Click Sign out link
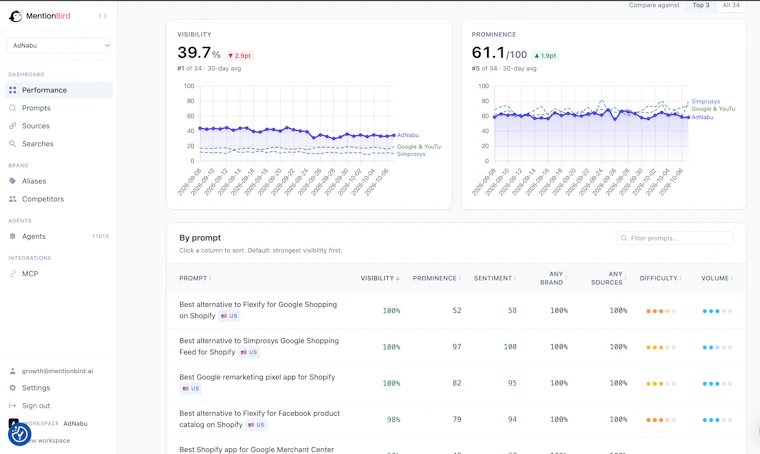This screenshot has height=454, width=760. [36, 406]
